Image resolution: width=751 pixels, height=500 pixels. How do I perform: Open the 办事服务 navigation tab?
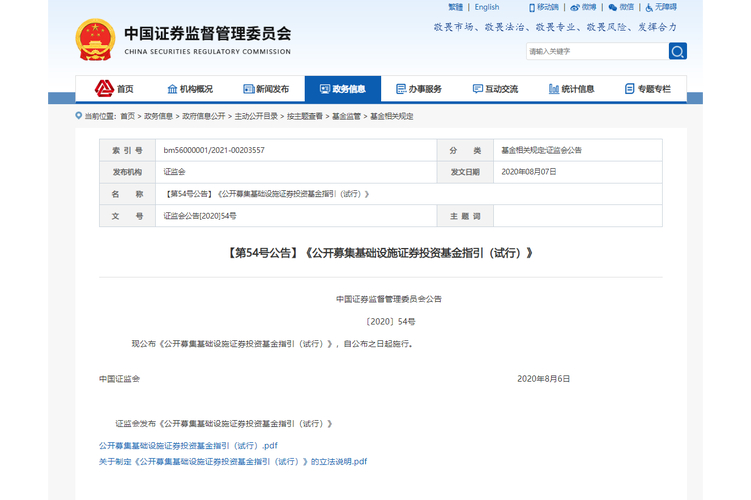(419, 89)
